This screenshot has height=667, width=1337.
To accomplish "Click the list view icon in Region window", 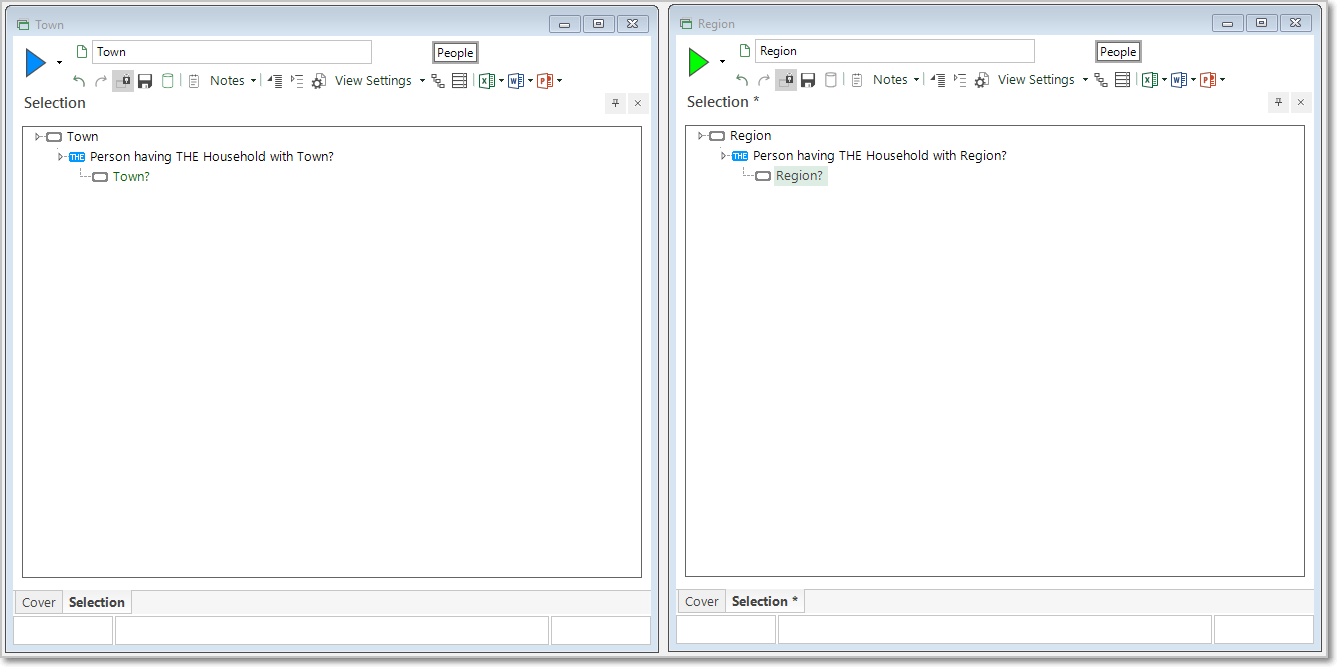I will coord(1123,80).
